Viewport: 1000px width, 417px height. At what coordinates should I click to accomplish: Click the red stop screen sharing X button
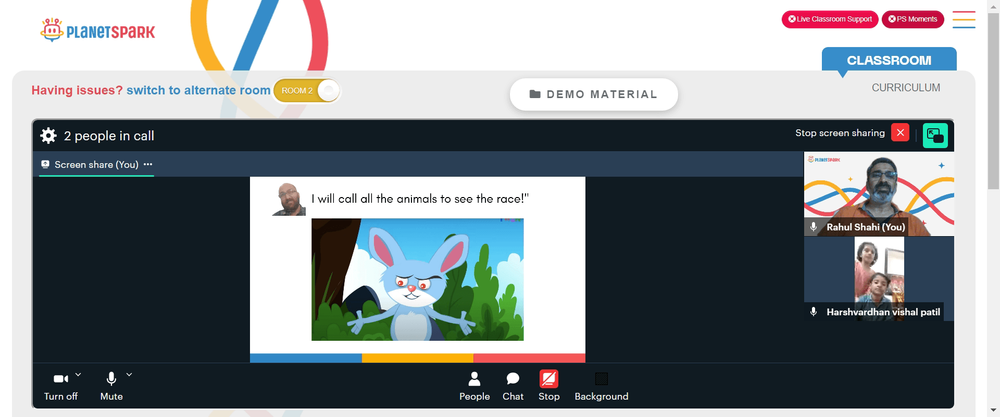(x=900, y=133)
